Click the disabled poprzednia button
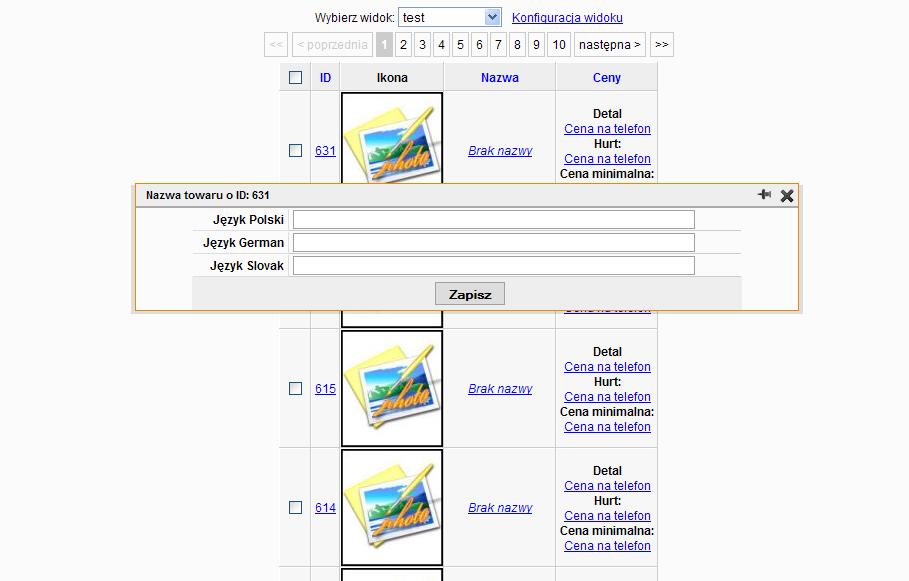This screenshot has width=909, height=581. [x=332, y=45]
